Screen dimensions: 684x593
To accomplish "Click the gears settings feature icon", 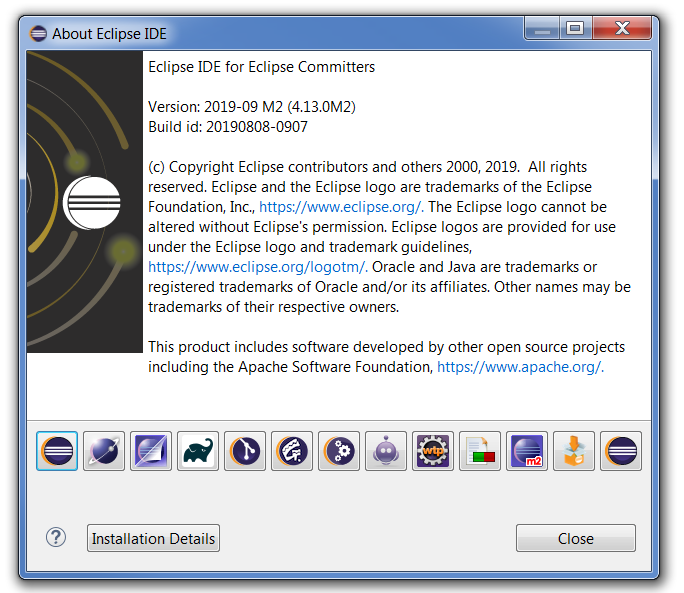I will click(x=339, y=451).
